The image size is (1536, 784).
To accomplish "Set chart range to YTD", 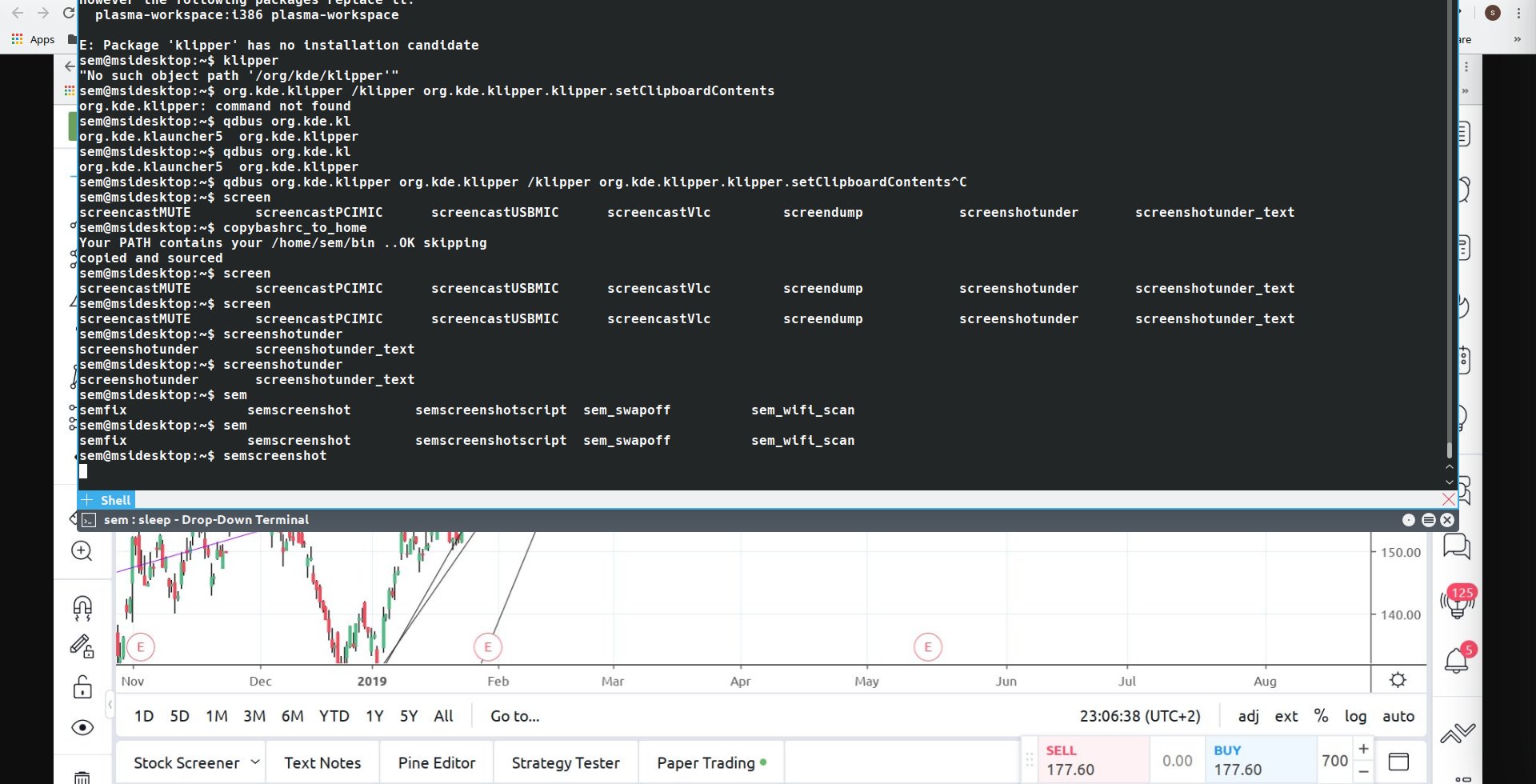I will pos(334,716).
